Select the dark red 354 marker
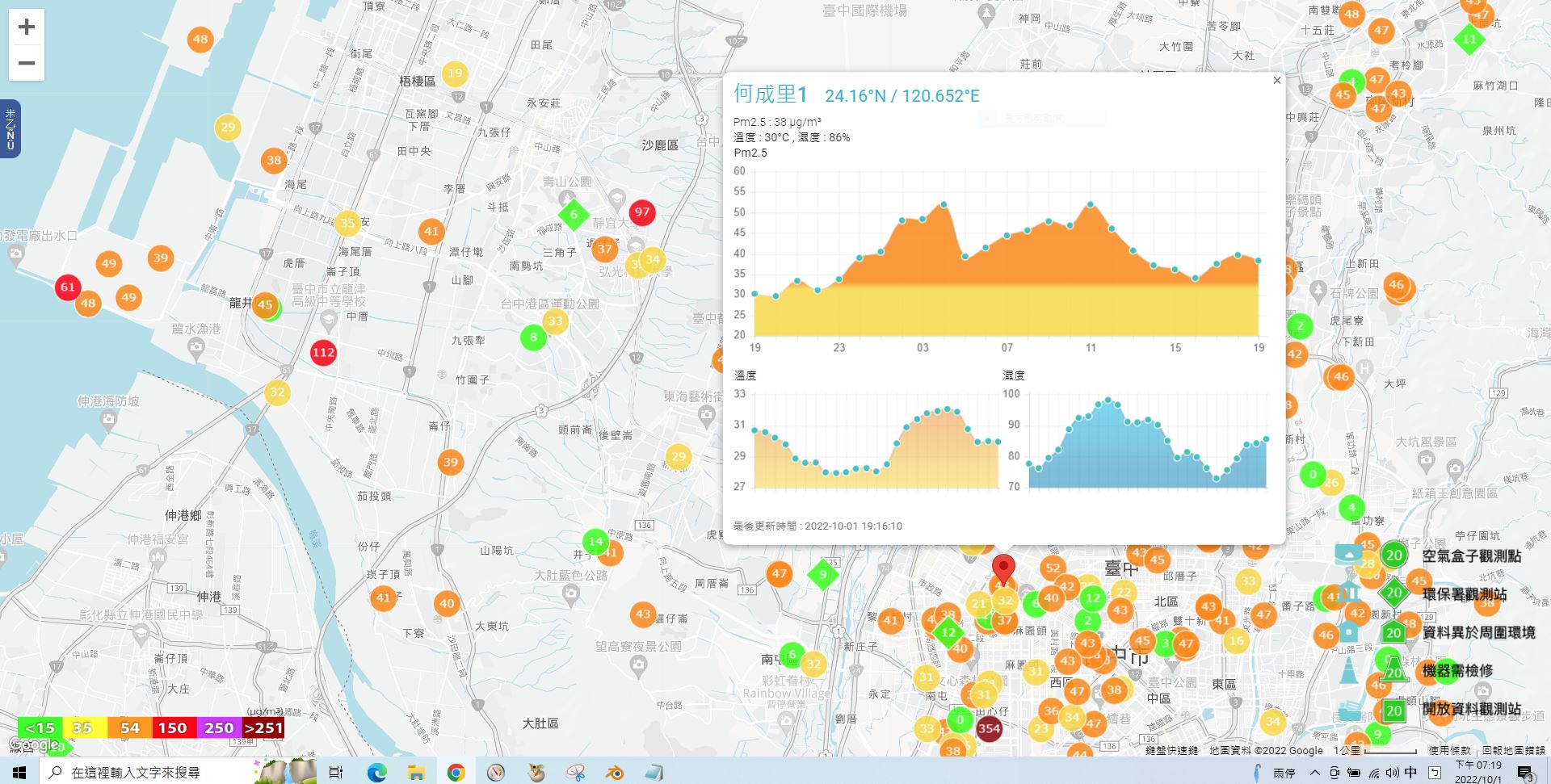 (989, 728)
